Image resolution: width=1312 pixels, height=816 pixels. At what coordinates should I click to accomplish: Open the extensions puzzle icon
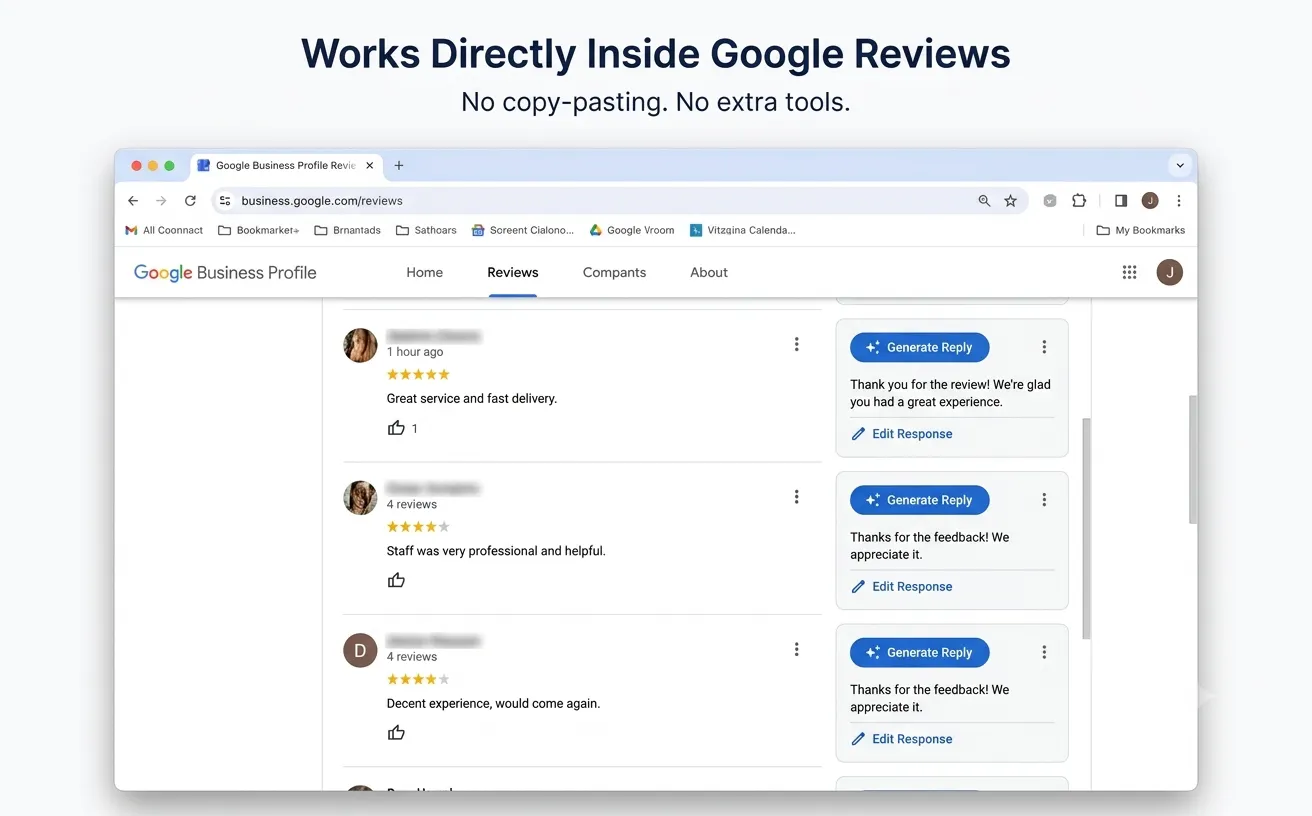pyautogui.click(x=1079, y=201)
